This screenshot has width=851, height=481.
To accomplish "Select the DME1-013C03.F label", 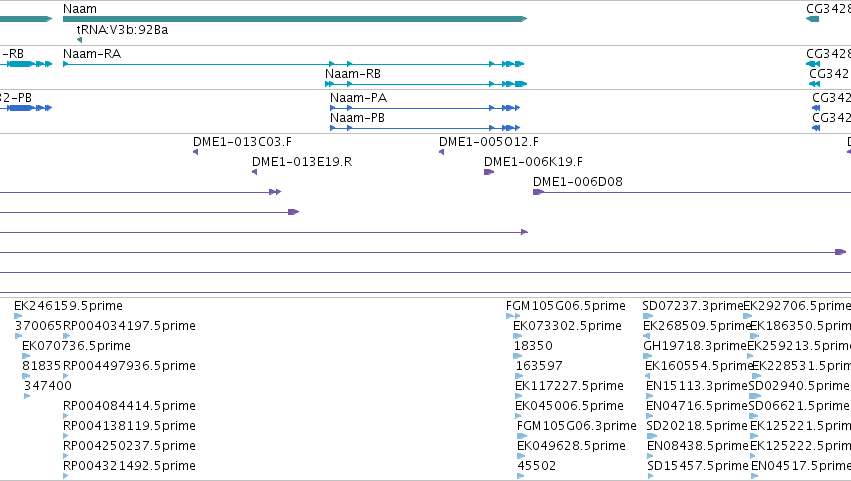I will pos(242,142).
